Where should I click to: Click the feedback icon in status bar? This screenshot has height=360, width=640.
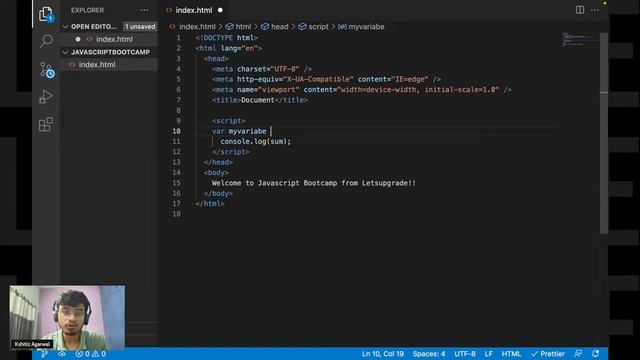578,354
